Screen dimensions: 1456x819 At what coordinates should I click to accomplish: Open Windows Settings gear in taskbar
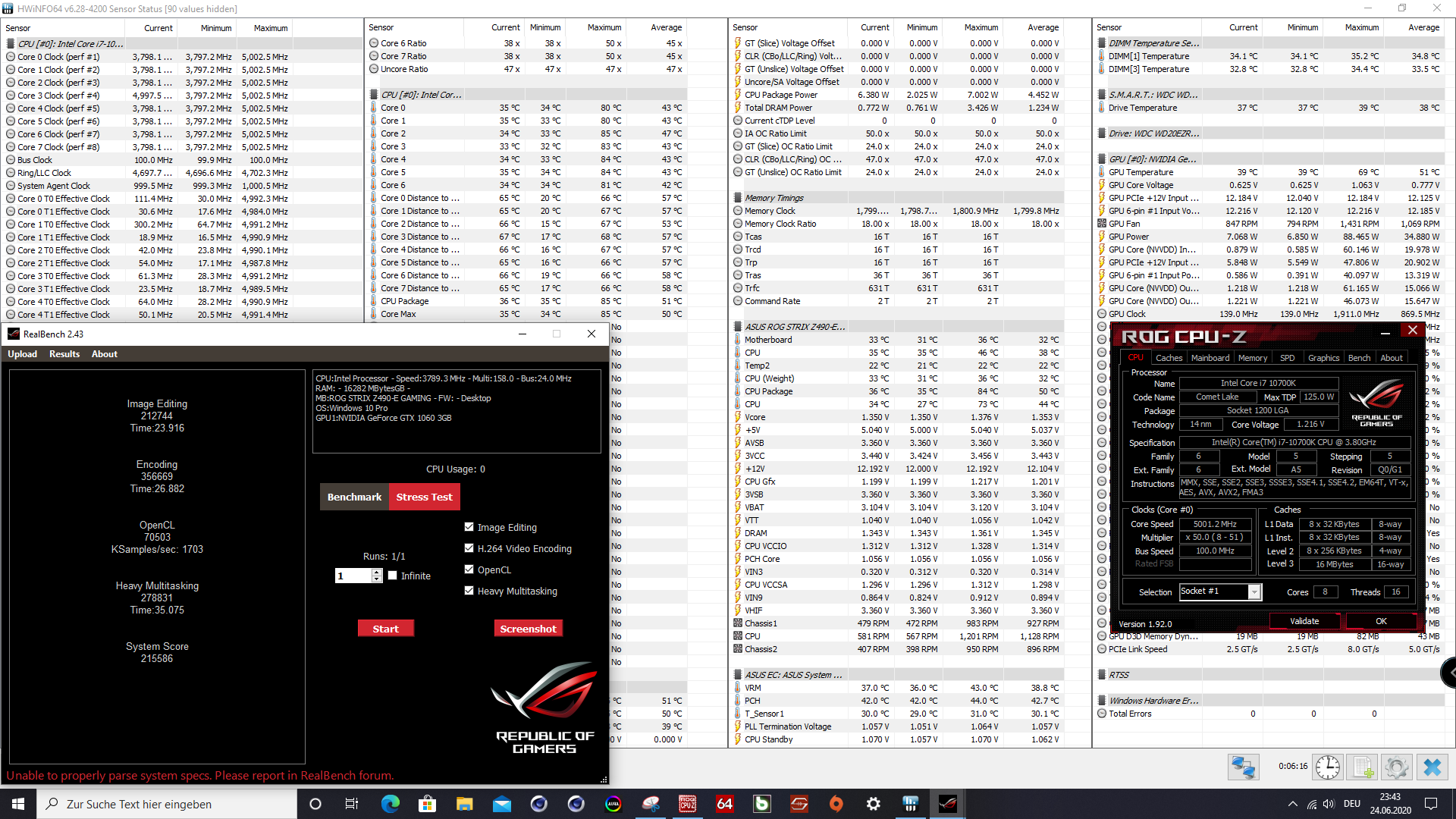click(x=873, y=804)
